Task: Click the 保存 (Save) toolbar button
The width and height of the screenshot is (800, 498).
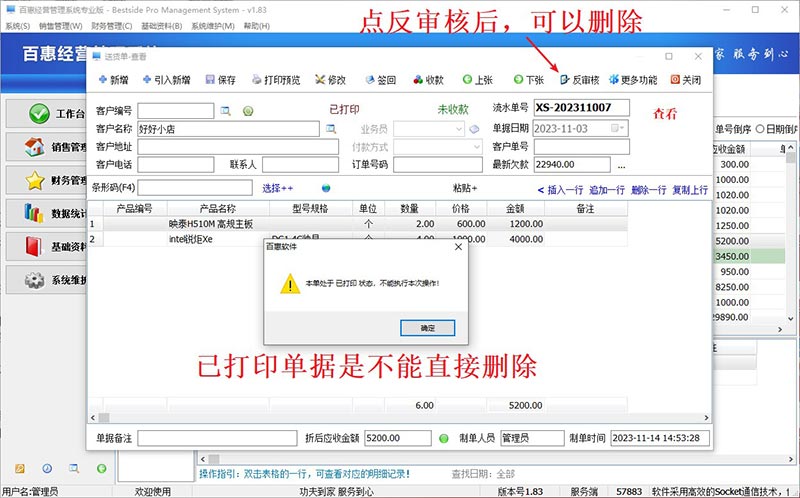Action: [220, 80]
